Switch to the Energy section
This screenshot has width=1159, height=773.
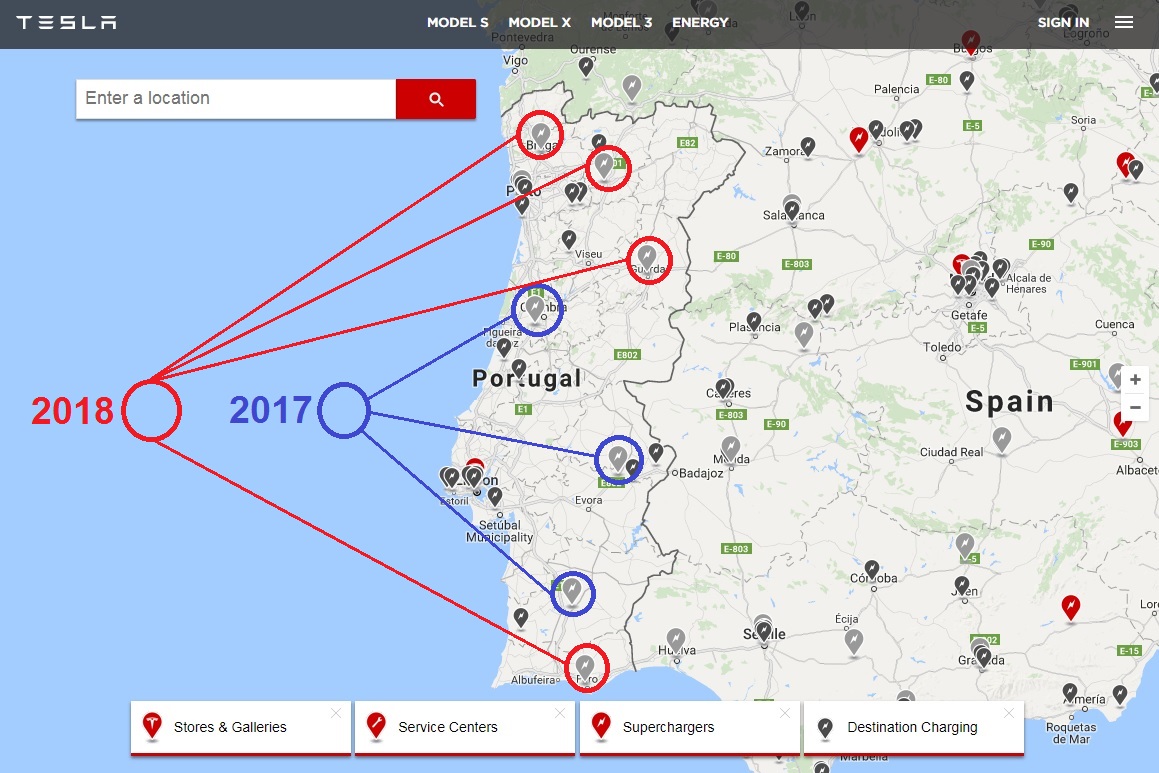[700, 22]
